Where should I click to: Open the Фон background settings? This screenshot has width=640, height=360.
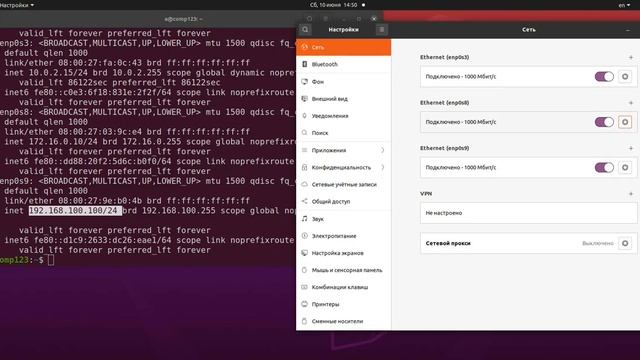pyautogui.click(x=344, y=82)
